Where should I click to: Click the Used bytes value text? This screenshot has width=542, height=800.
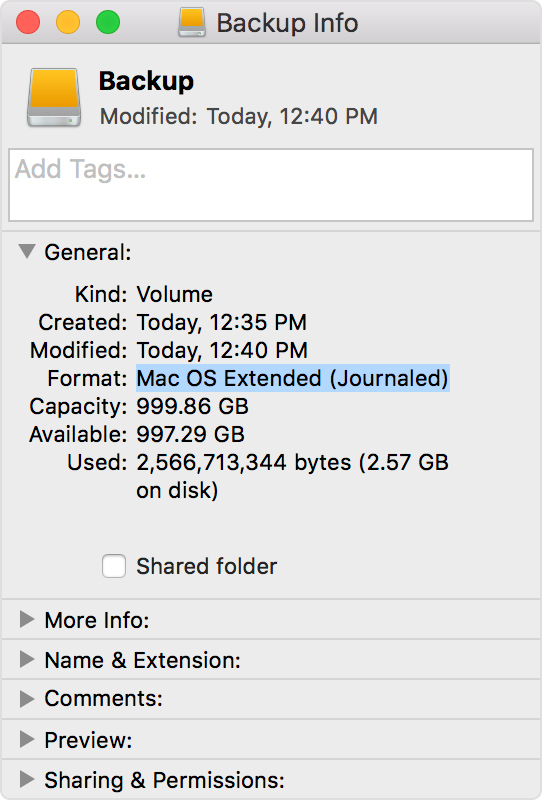(292, 476)
